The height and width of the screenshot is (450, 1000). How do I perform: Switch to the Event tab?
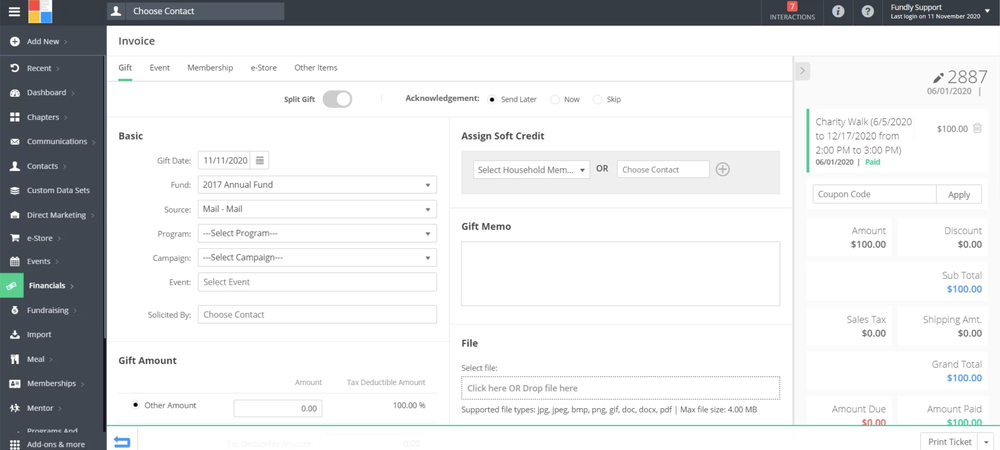pyautogui.click(x=159, y=68)
